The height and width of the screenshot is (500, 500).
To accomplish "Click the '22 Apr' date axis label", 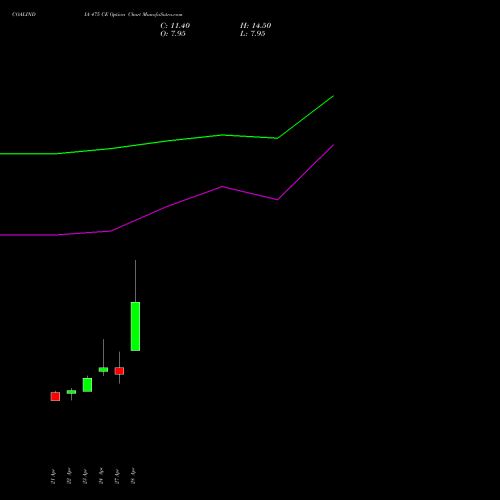I will pyautogui.click(x=69, y=476).
